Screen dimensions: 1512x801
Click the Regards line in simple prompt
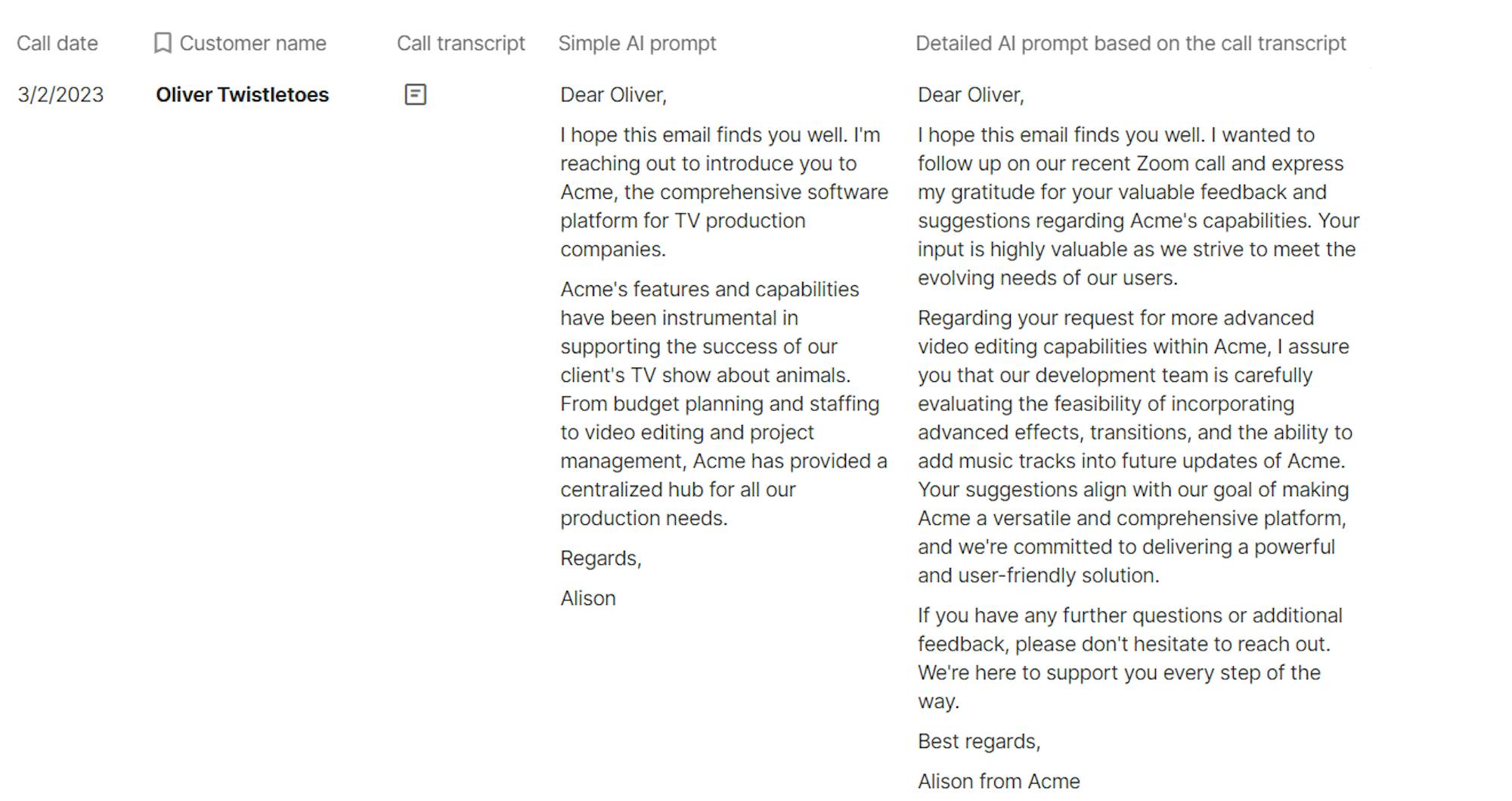coord(600,558)
